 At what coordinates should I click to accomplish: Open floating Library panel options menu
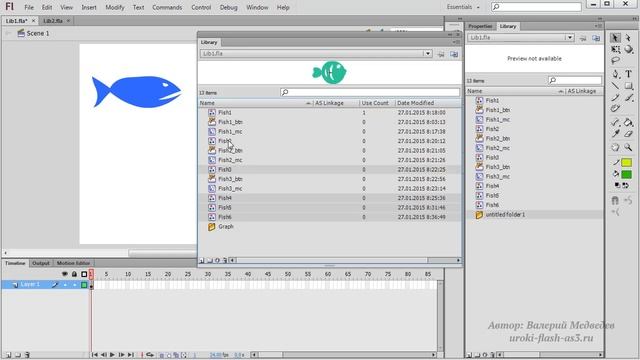(x=455, y=42)
